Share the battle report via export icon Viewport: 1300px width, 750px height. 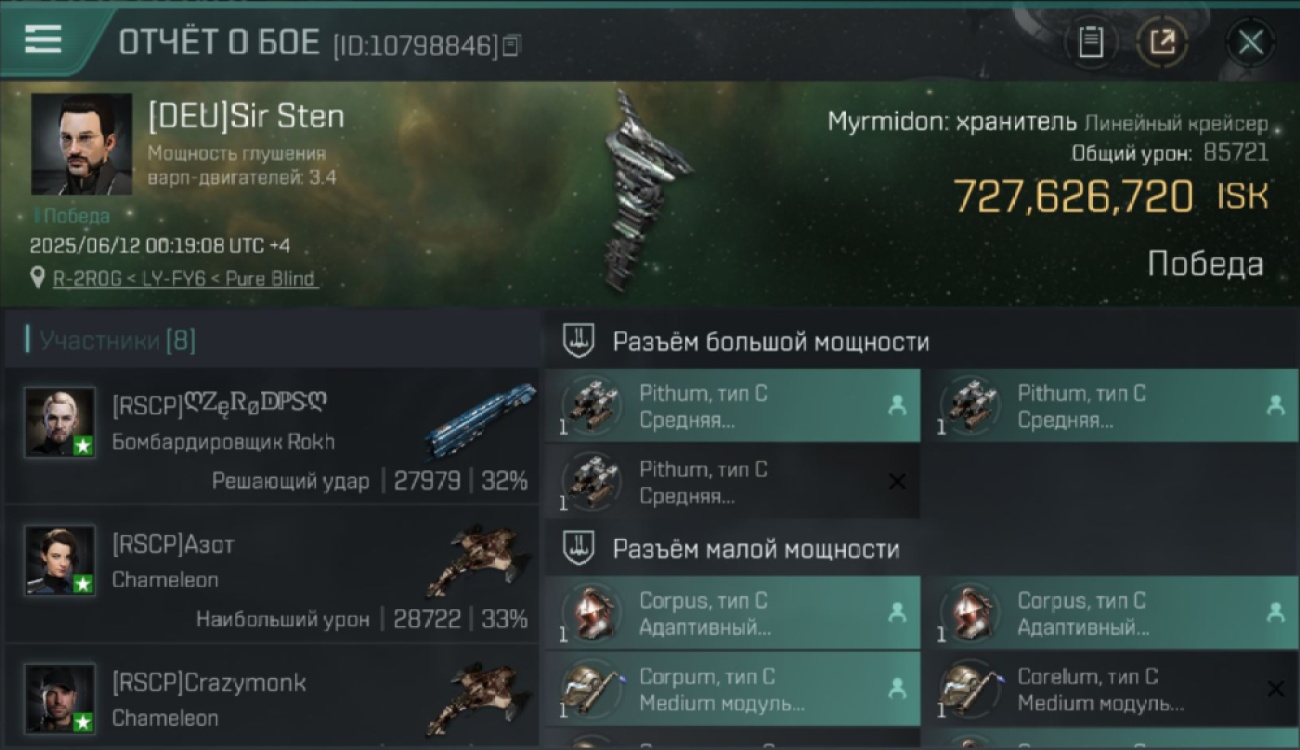[1162, 43]
